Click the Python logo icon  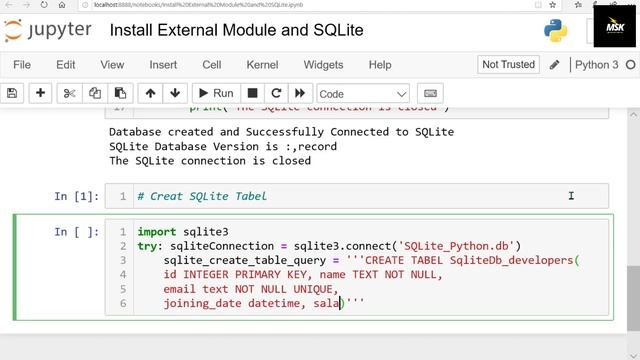coord(556,30)
